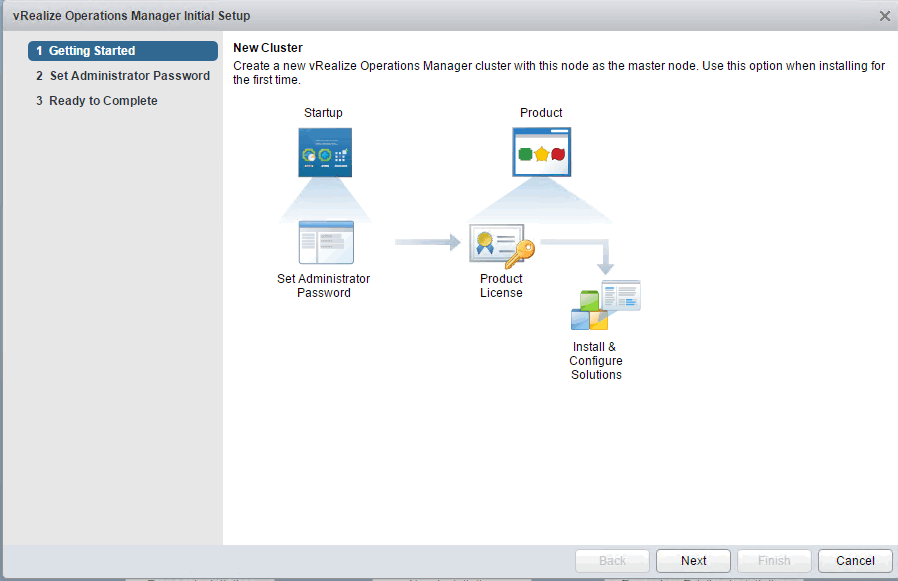The height and width of the screenshot is (581, 898).
Task: Click the disabled Back button
Action: tap(612, 560)
